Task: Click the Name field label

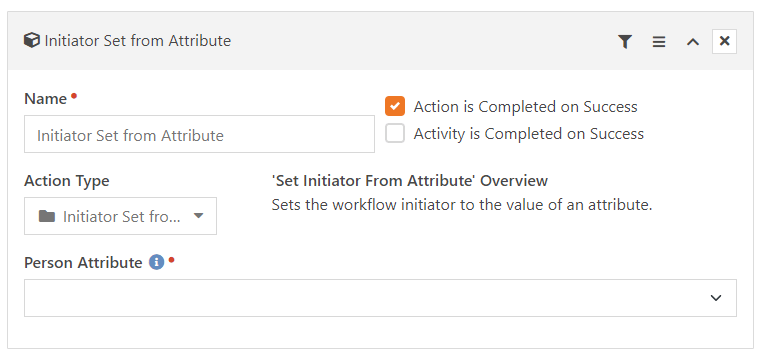Action: (46, 99)
